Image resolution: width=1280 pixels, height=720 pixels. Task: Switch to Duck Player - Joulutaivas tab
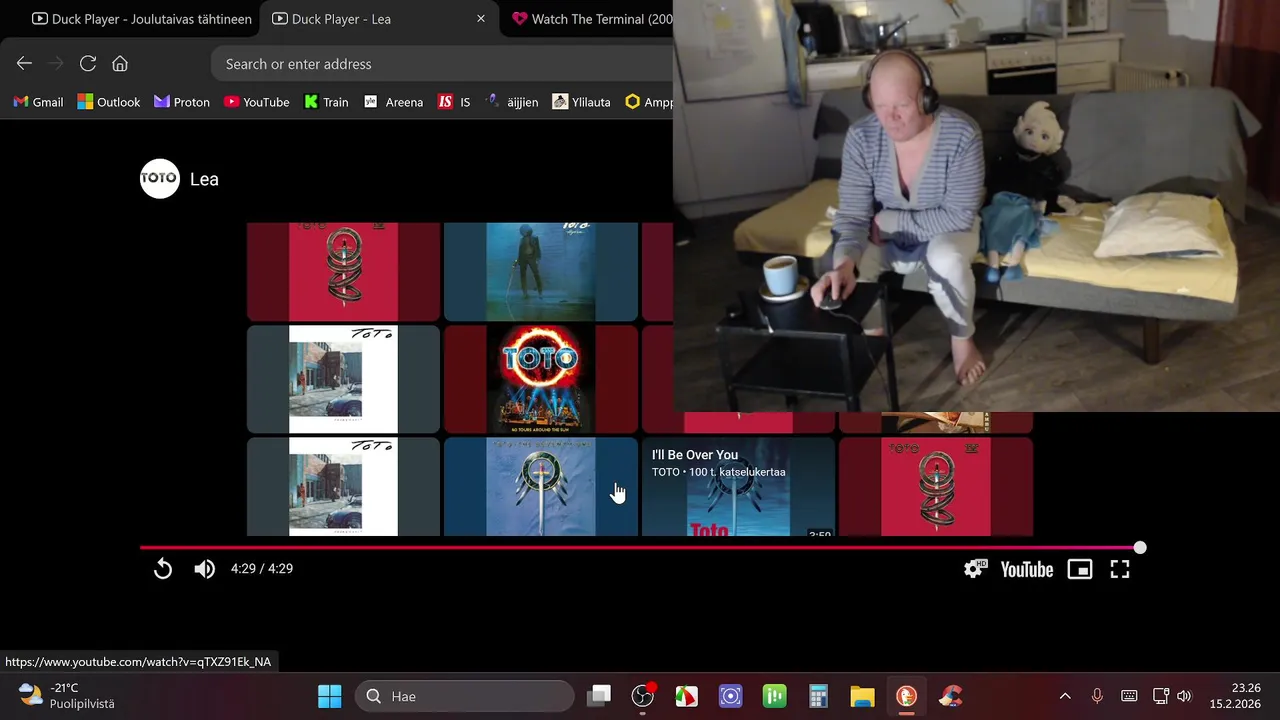click(141, 19)
